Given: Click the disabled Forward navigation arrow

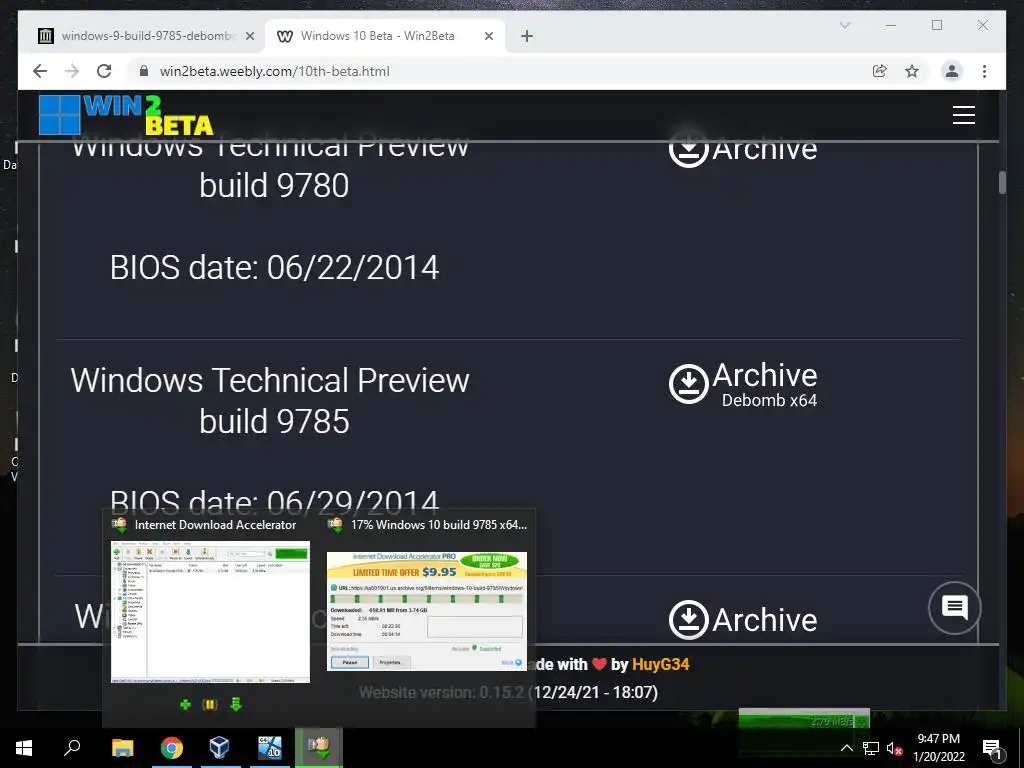Looking at the screenshot, I should coord(72,71).
